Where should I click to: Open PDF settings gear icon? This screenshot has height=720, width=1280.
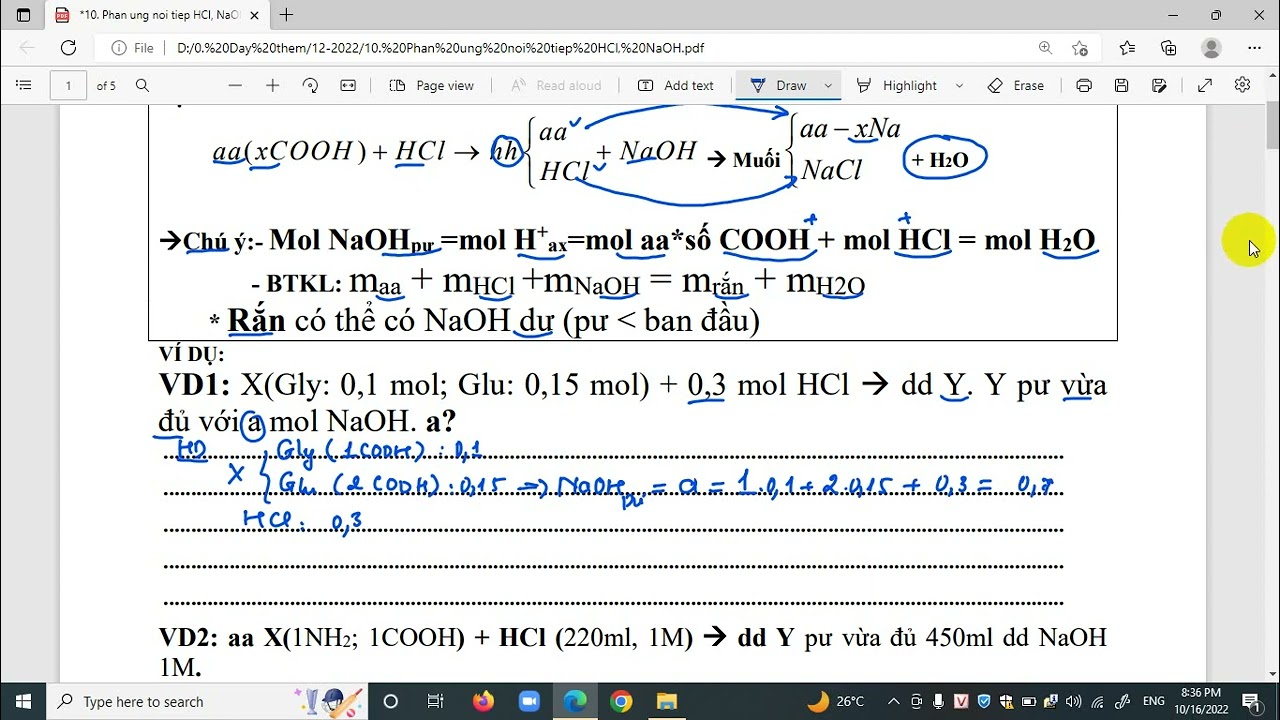(1242, 85)
